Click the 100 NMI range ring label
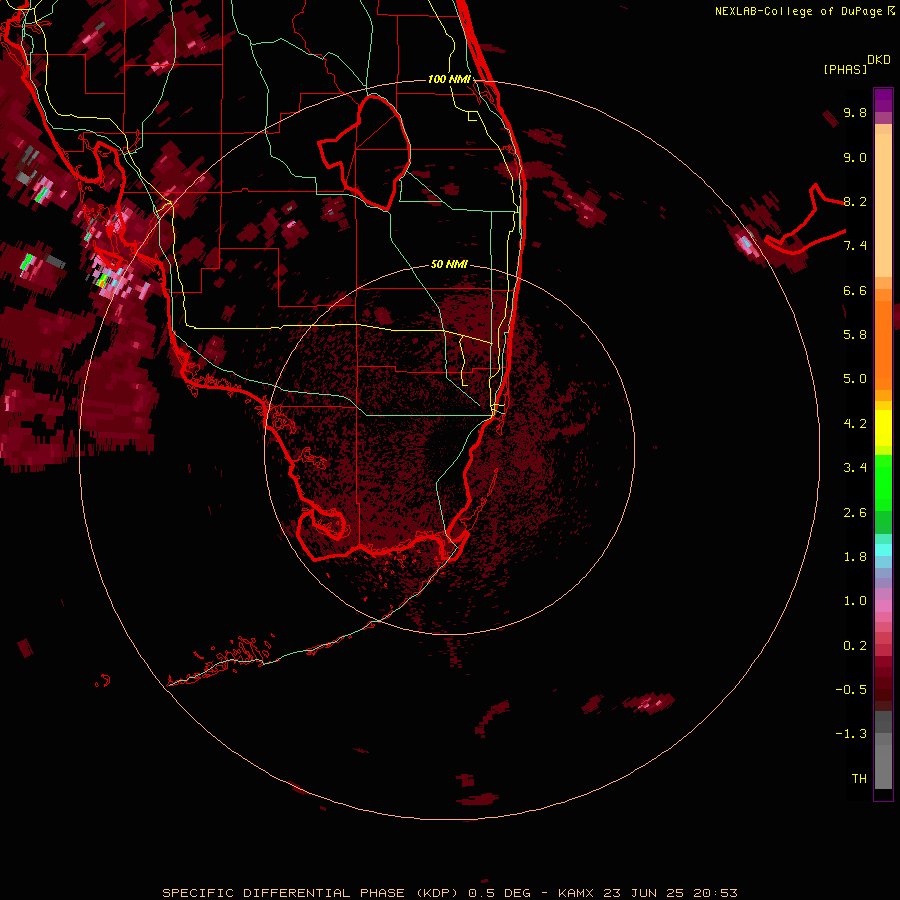900x900 pixels. click(x=449, y=79)
